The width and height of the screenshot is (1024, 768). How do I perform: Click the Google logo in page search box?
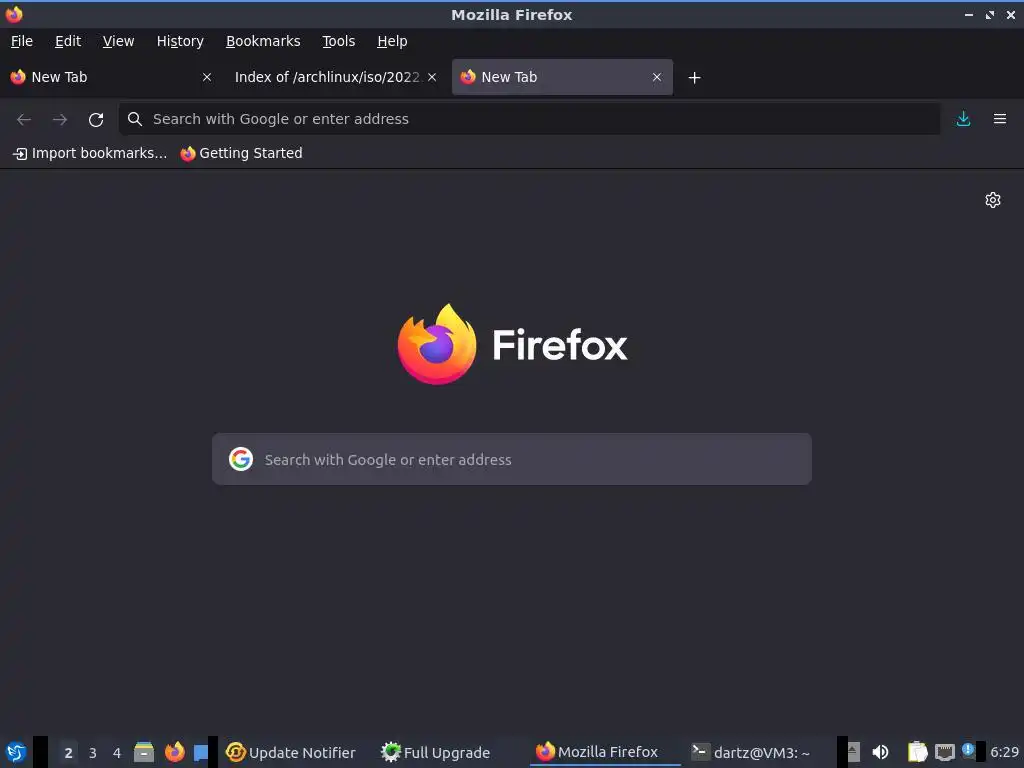click(x=241, y=459)
